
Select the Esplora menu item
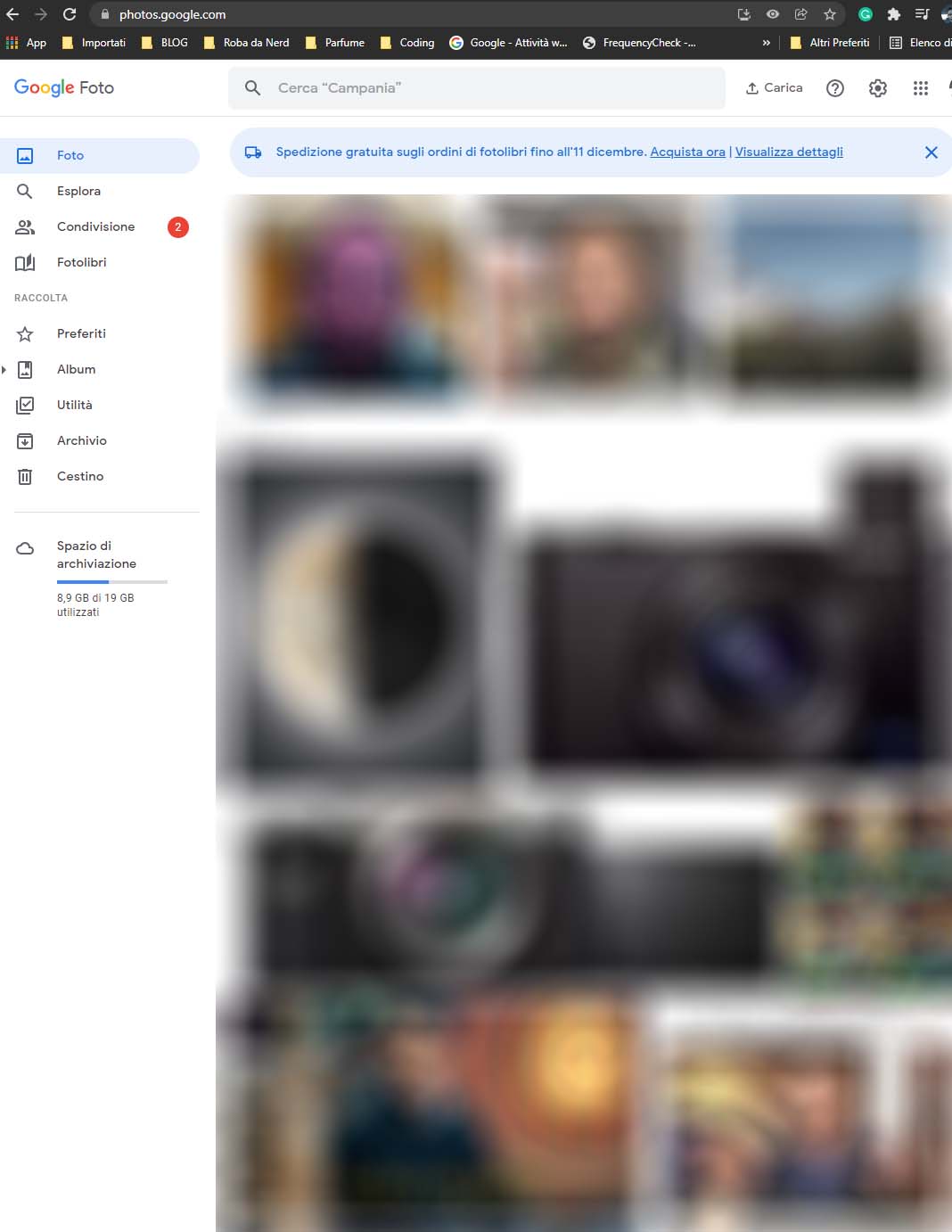pos(78,191)
